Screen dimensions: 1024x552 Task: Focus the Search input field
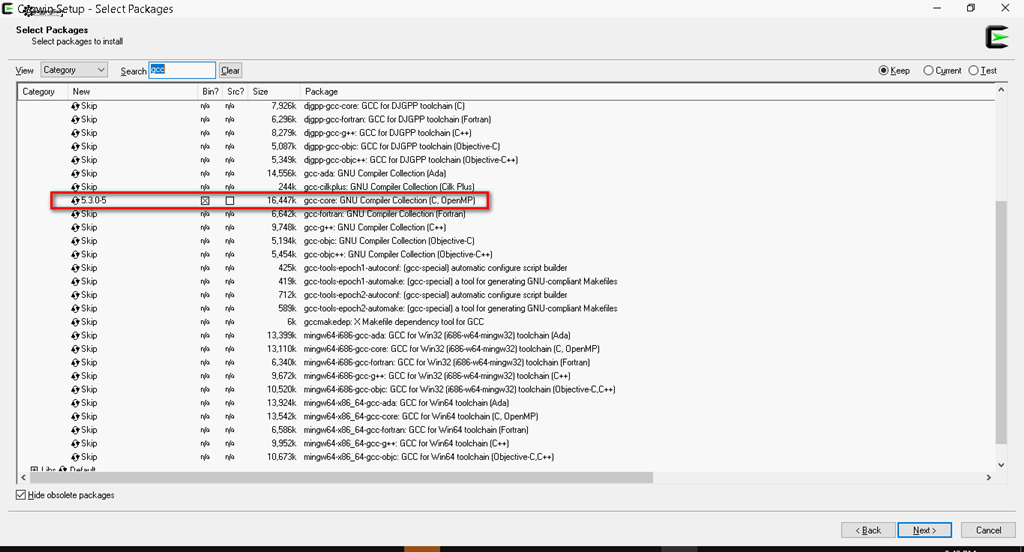(x=182, y=70)
